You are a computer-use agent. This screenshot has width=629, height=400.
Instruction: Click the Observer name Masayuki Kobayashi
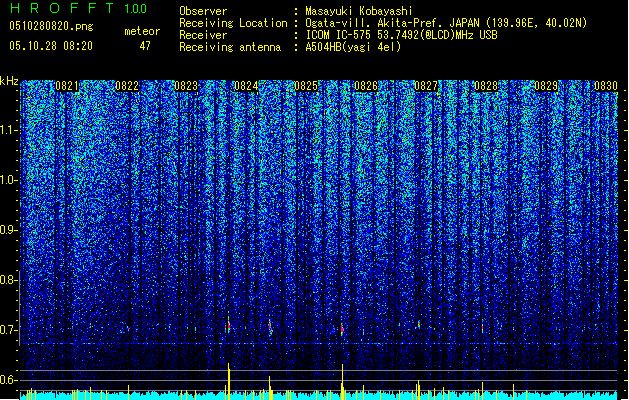359,11
